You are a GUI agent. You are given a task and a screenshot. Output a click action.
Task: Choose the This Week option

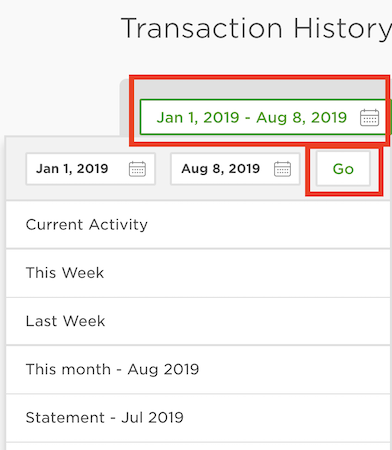pos(198,273)
